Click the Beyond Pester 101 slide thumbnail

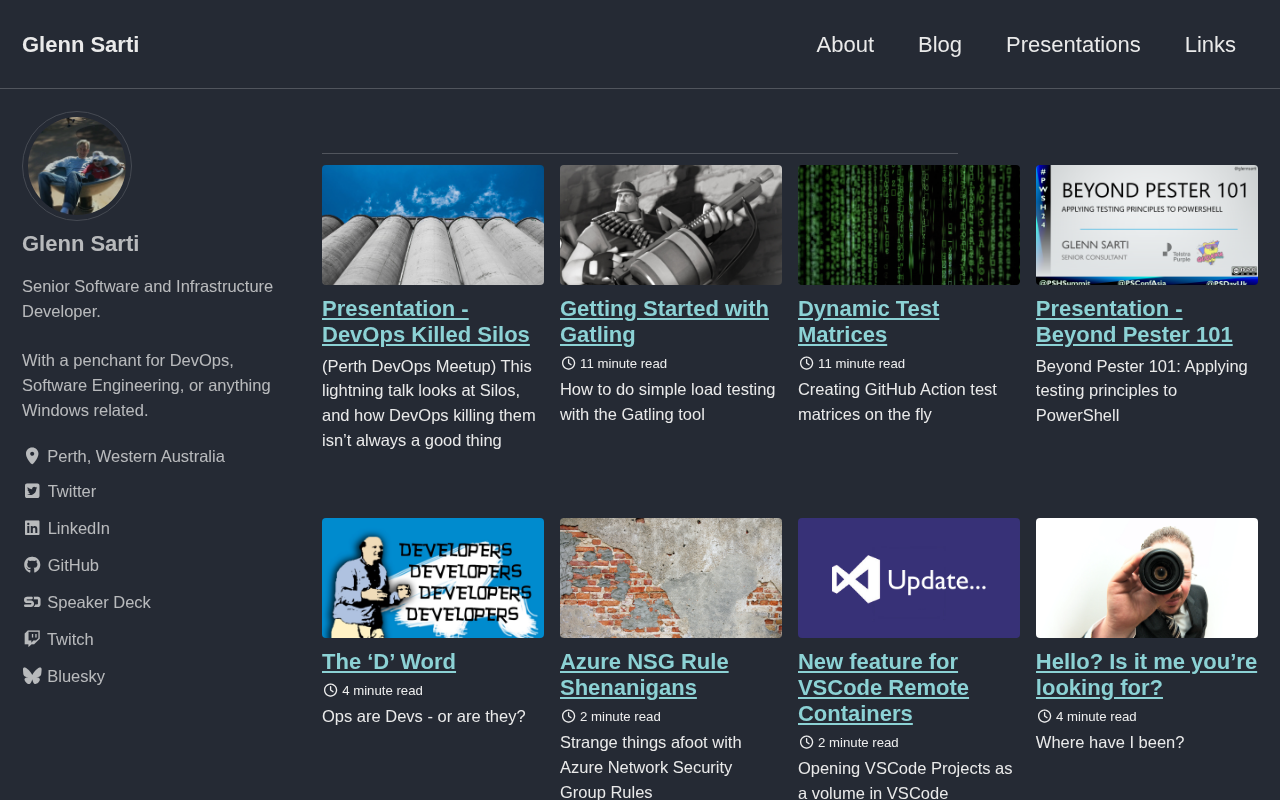coord(1146,225)
